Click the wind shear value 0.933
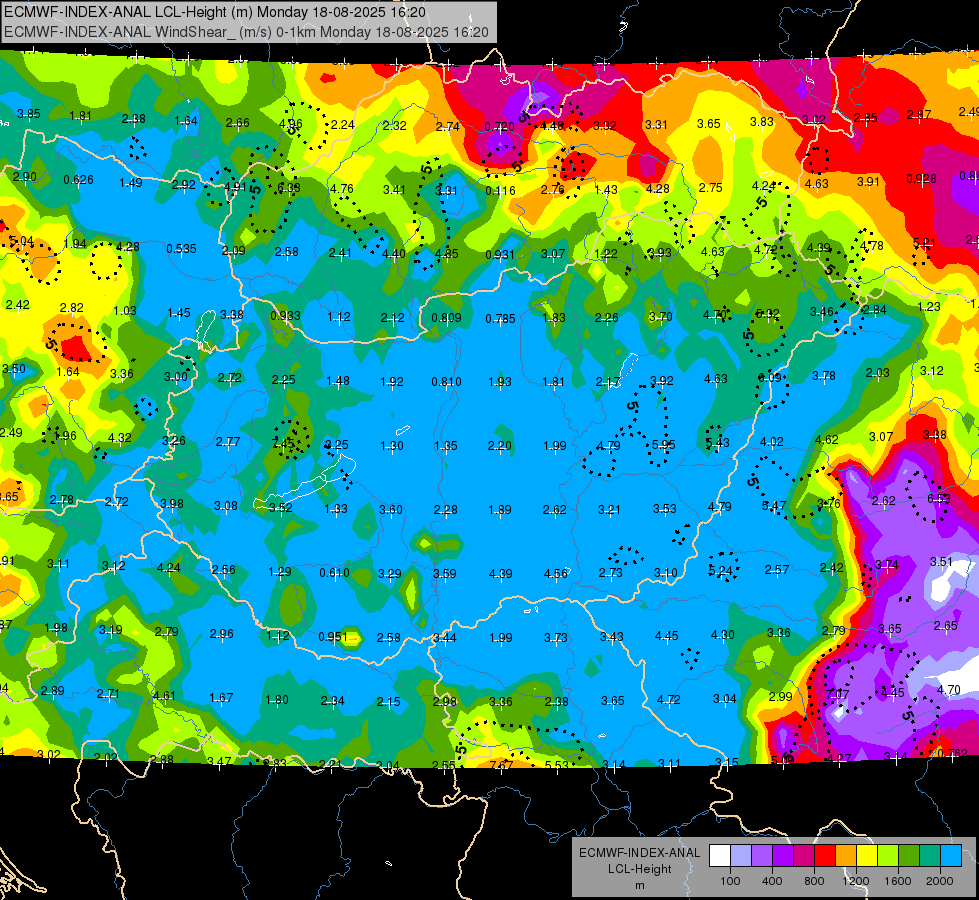This screenshot has width=979, height=900. (285, 316)
